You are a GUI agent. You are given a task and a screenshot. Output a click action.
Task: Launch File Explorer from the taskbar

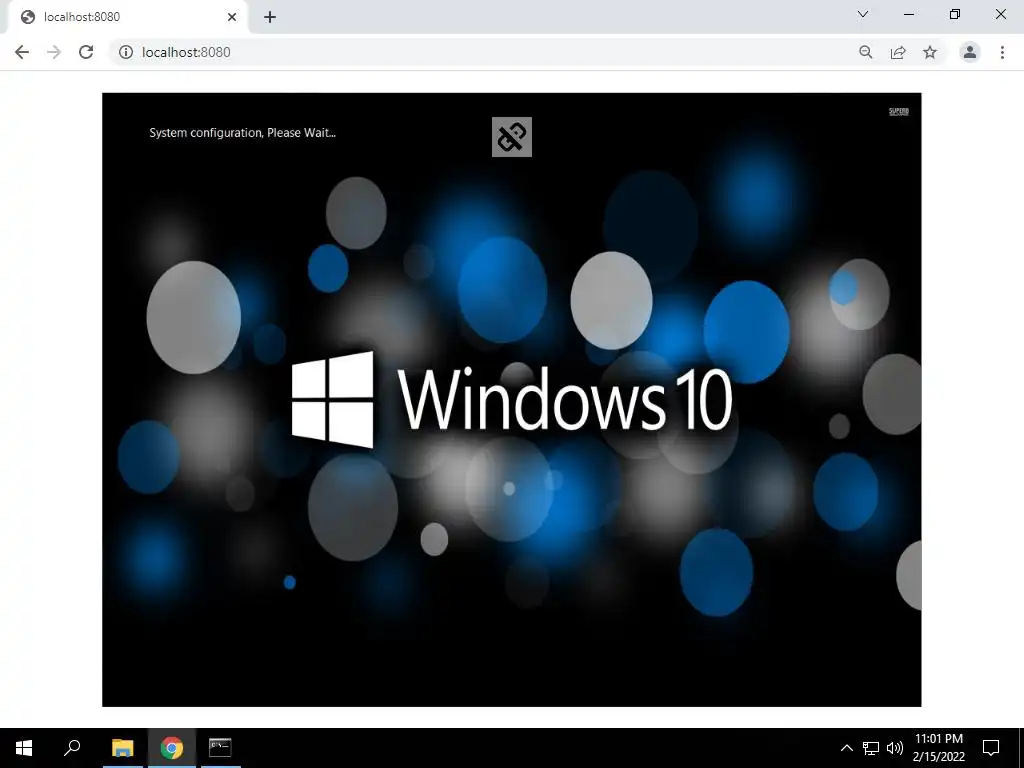123,748
